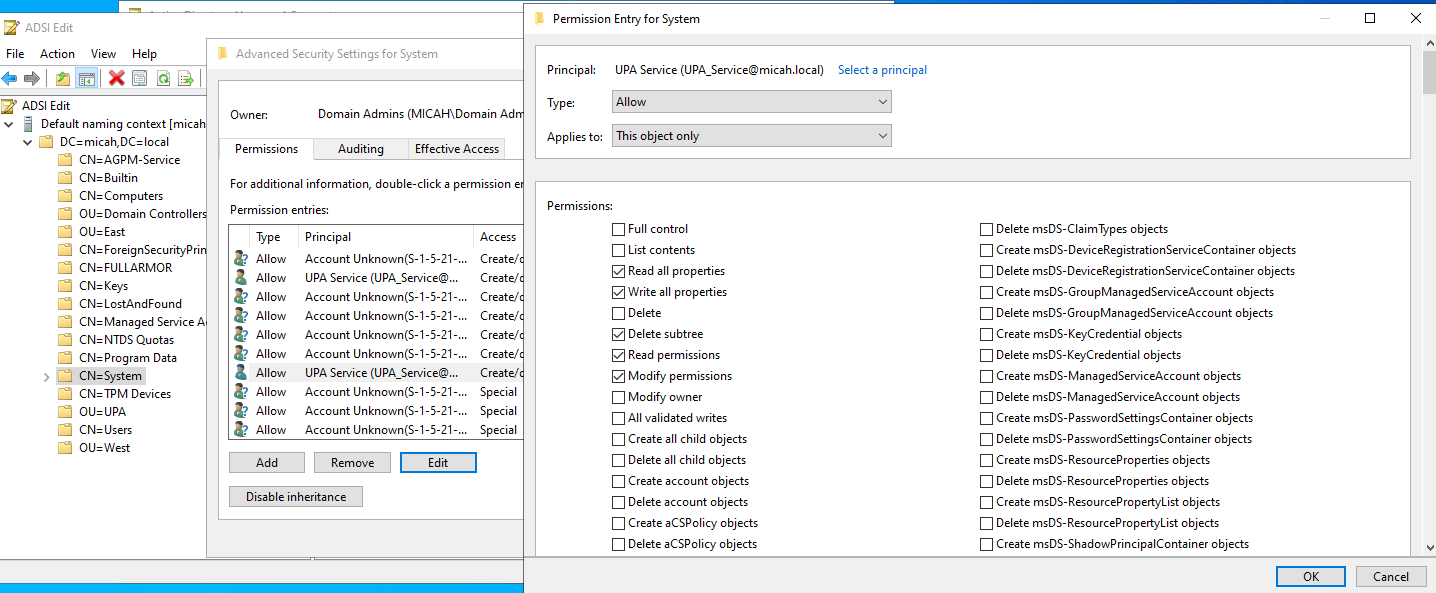Toggle Show/Hide Console Tree toolbar icon

[x=87, y=79]
